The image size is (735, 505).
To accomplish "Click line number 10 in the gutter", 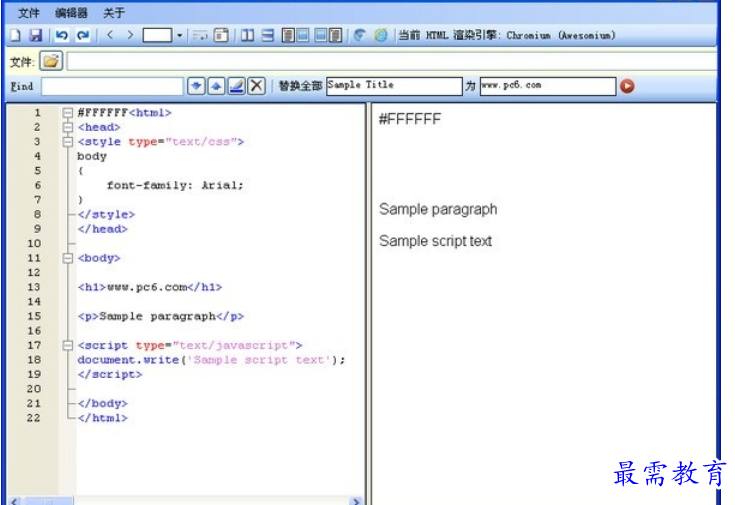I will coord(34,243).
